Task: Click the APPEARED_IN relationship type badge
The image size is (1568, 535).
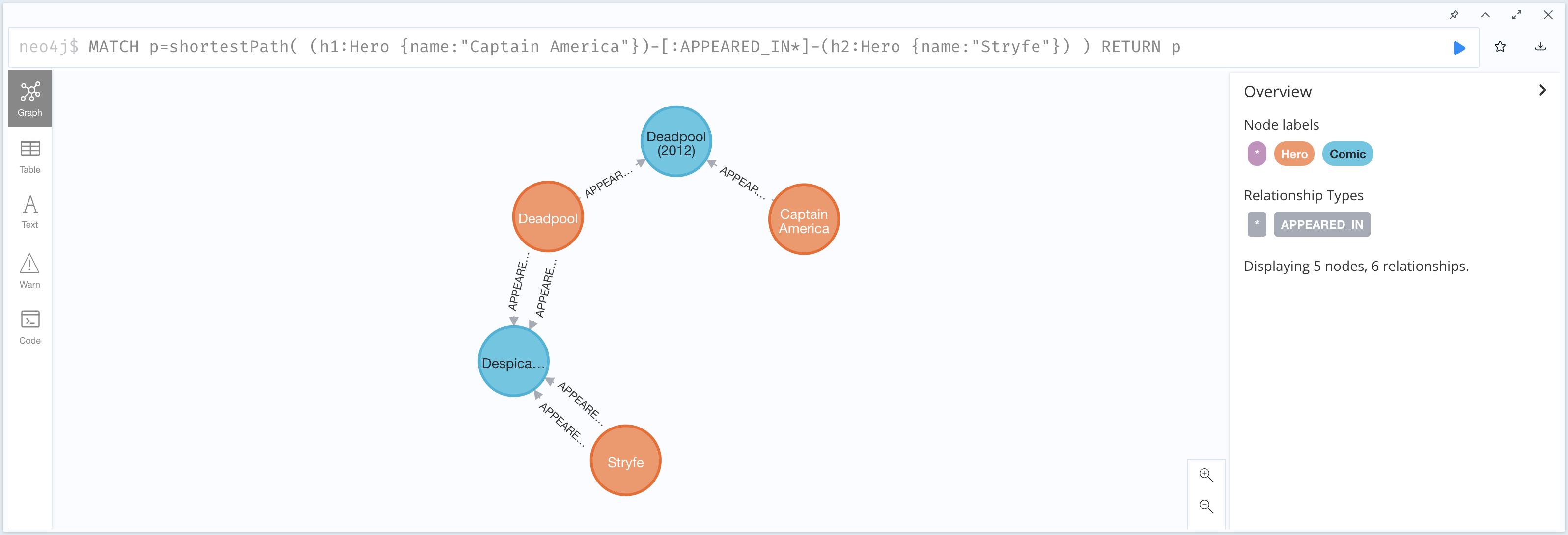Action: click(1321, 224)
